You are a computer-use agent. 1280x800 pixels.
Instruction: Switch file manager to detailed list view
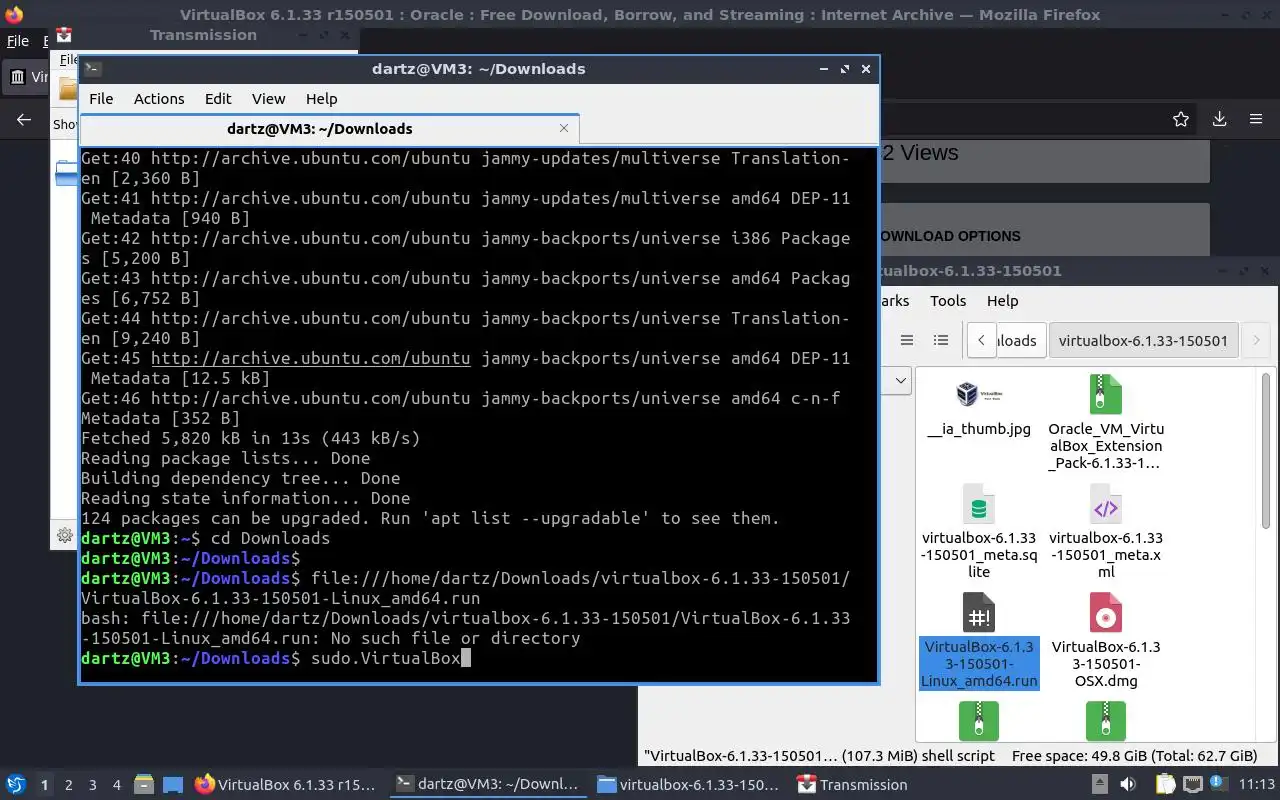tap(940, 340)
